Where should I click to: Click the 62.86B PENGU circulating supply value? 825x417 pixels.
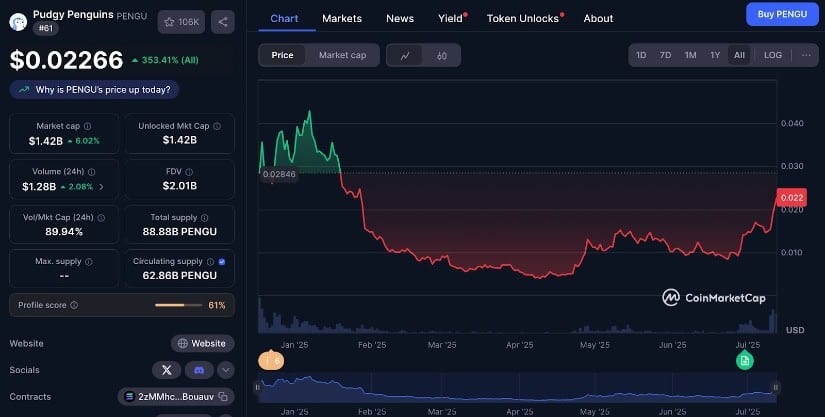(179, 276)
